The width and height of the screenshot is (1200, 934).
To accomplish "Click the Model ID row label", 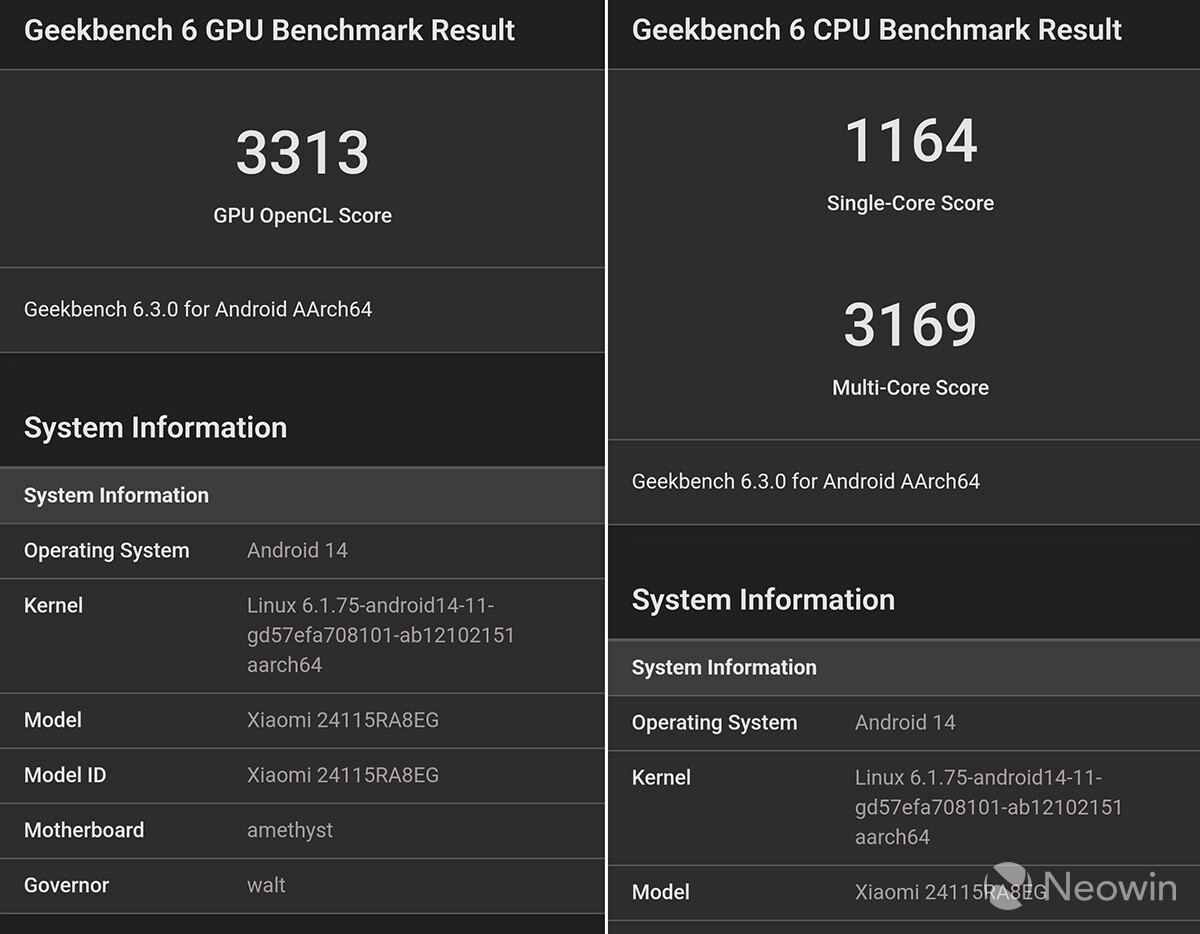I will tap(65, 775).
